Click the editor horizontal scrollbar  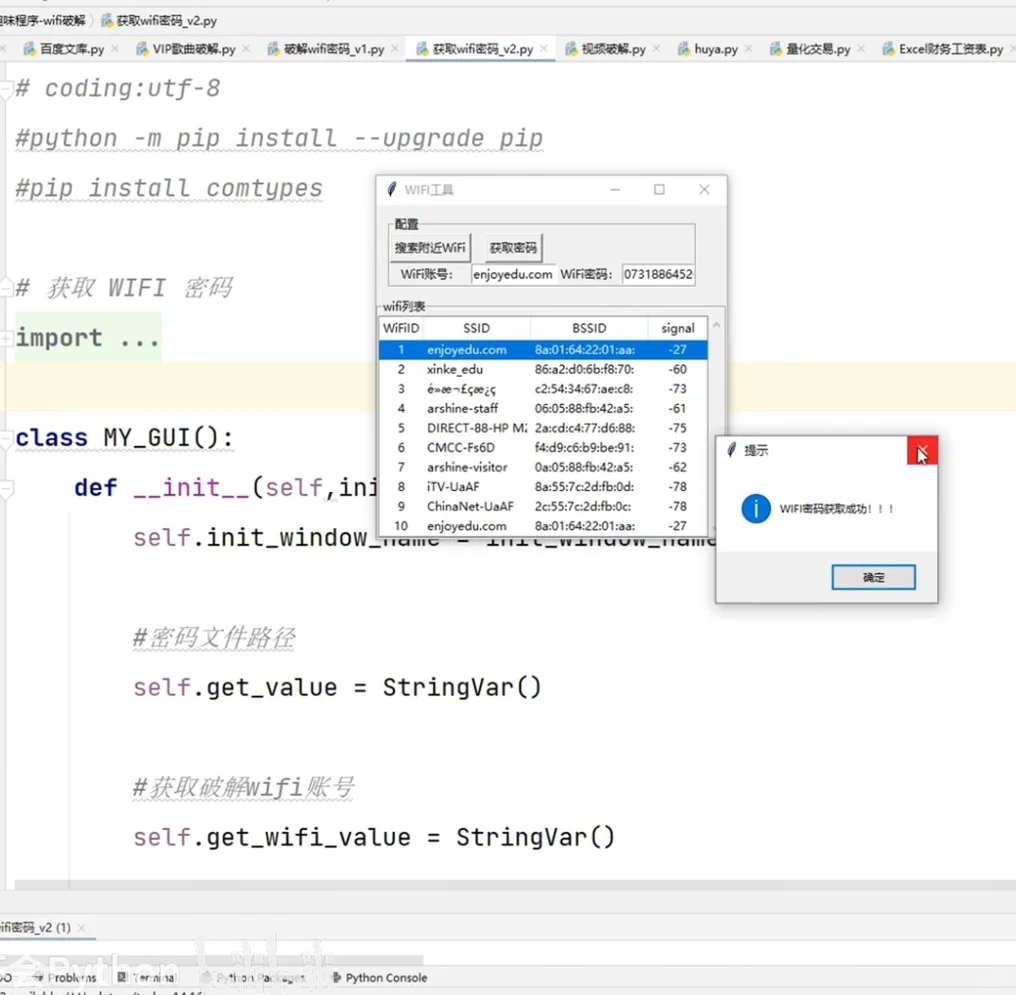515,884
